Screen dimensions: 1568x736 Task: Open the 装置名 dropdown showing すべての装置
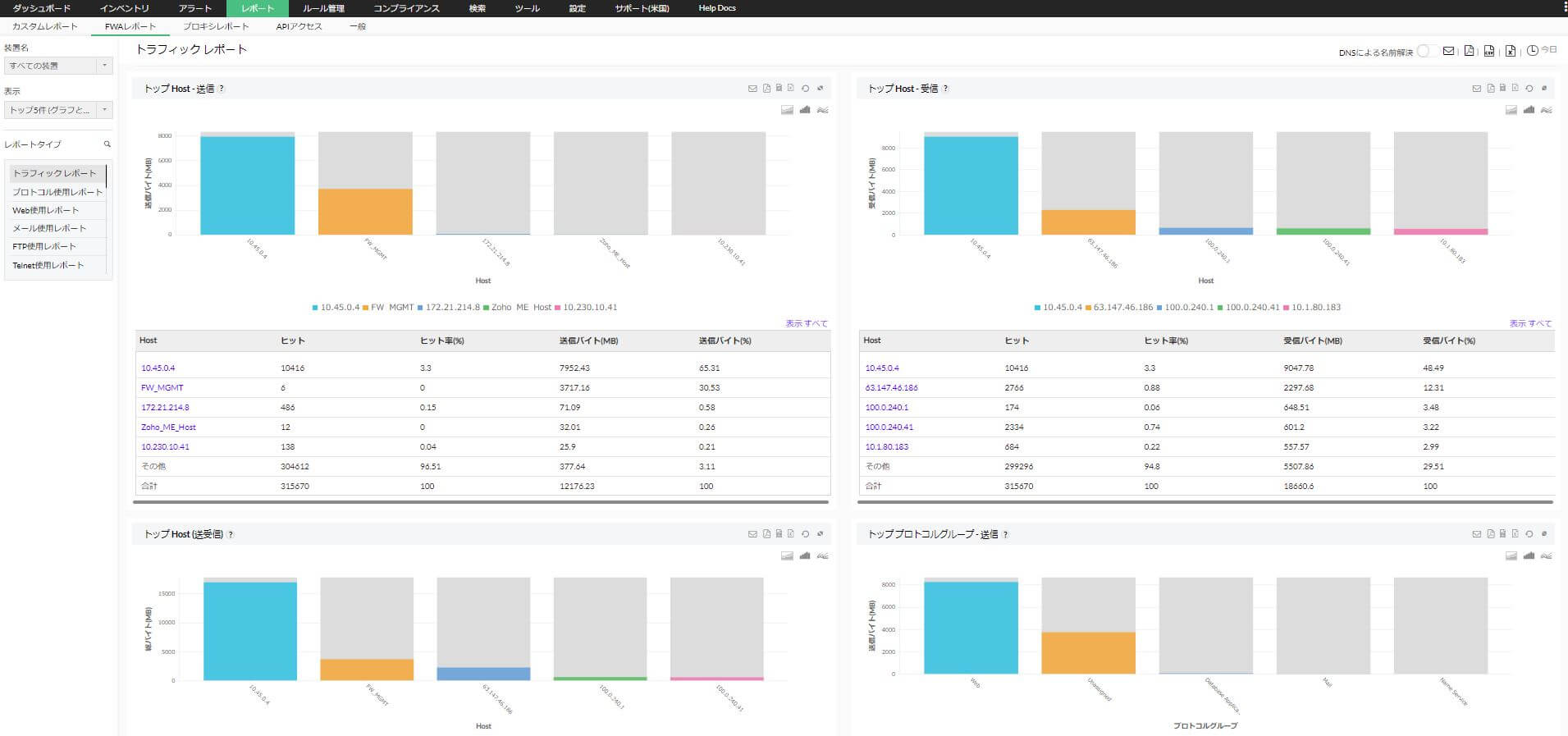[x=58, y=66]
